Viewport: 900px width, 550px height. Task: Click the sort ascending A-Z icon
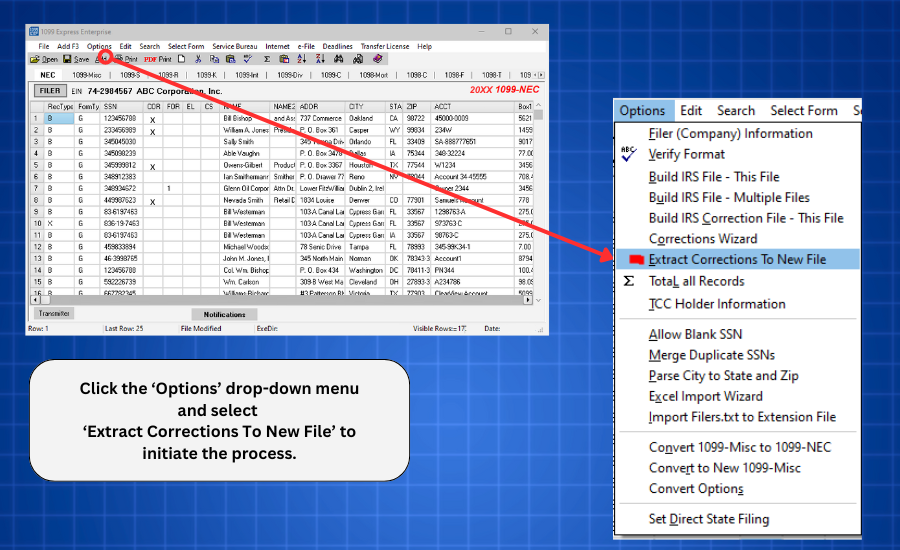tap(304, 59)
